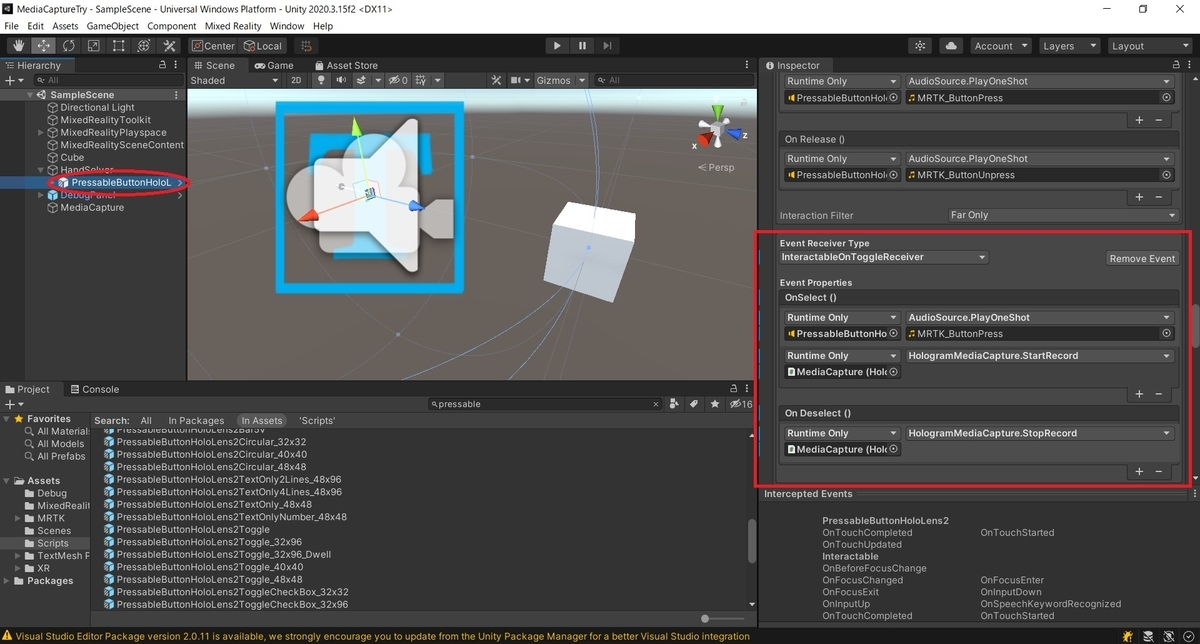Toggle 2D view mode in the Scene
Viewport: 1200px width, 644px height.
(x=296, y=81)
